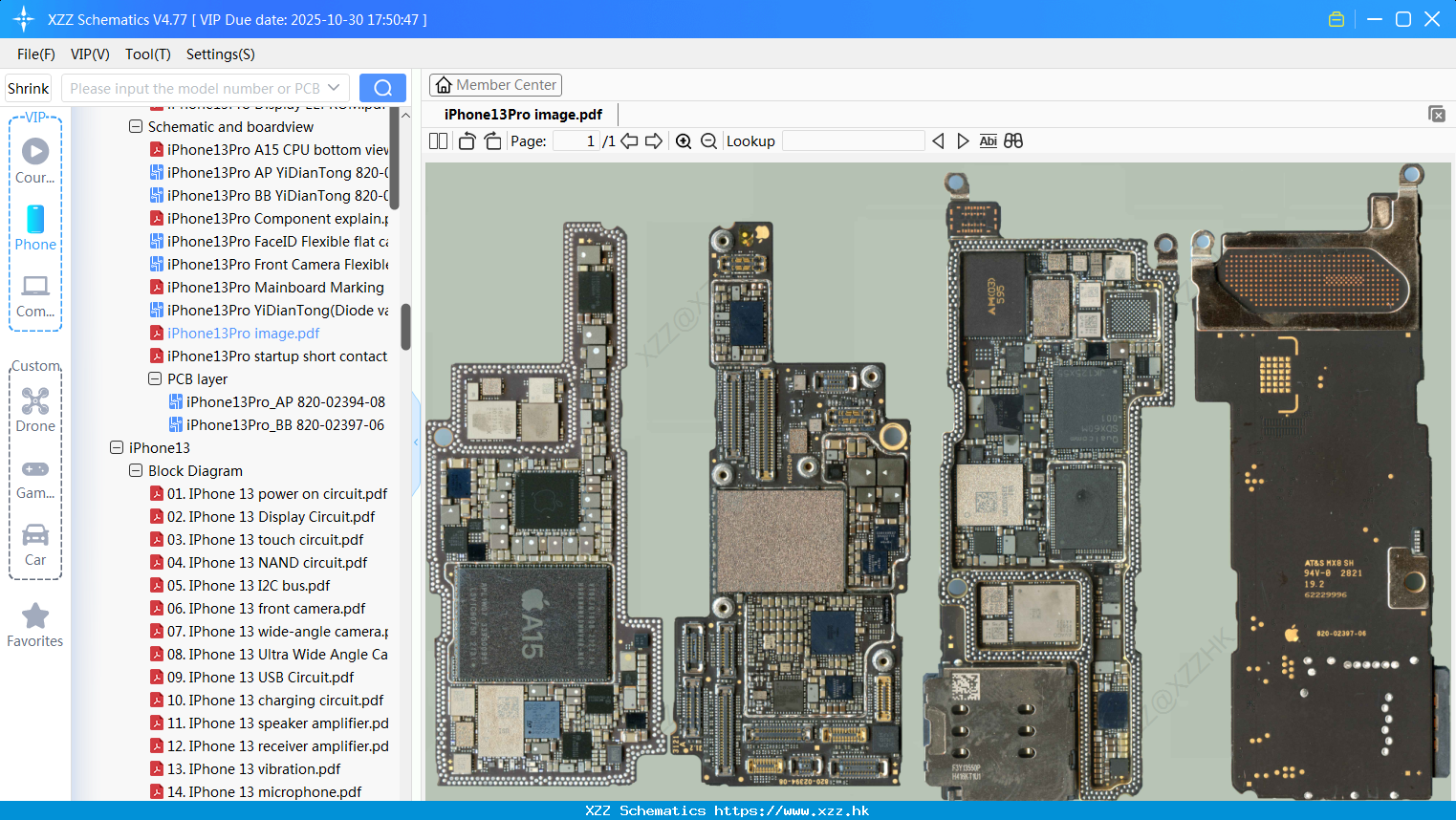
Task: Collapse the iPhone13 tree node
Action: coord(117,447)
